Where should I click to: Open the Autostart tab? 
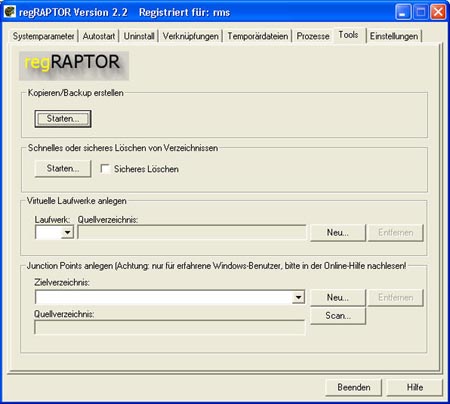[x=99, y=36]
